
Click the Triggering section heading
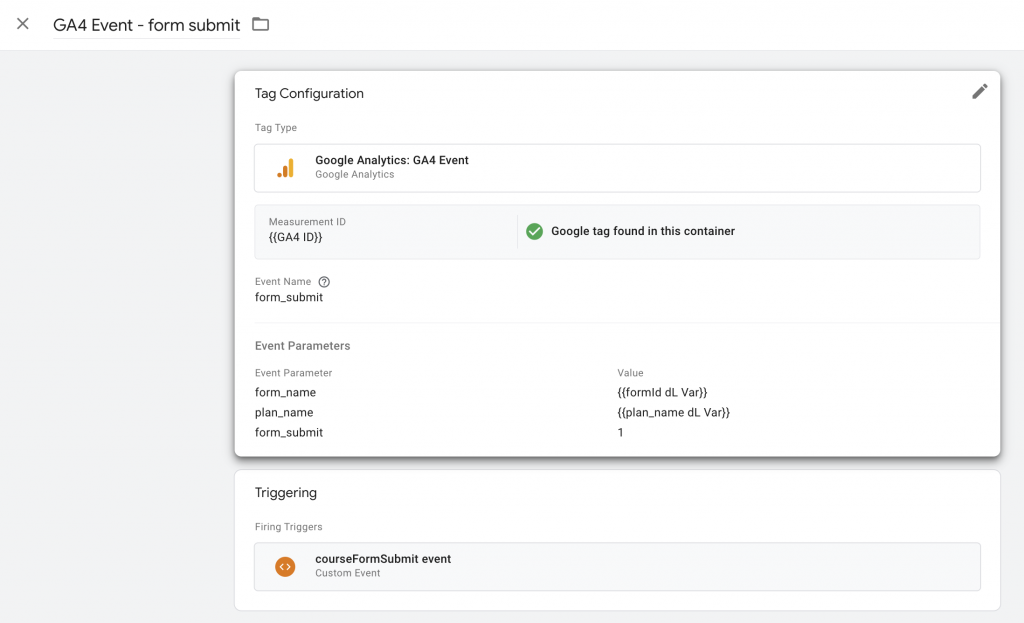285,493
